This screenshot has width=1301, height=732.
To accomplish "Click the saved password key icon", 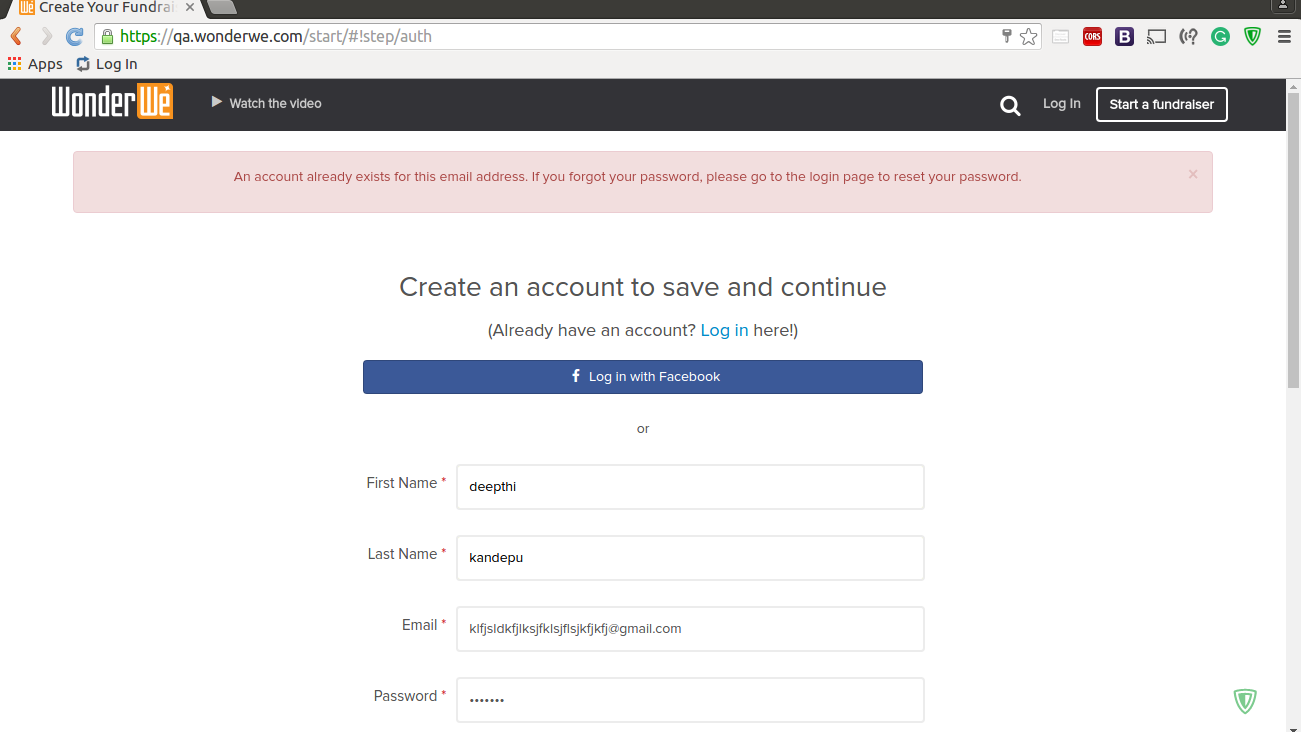I will [1007, 37].
